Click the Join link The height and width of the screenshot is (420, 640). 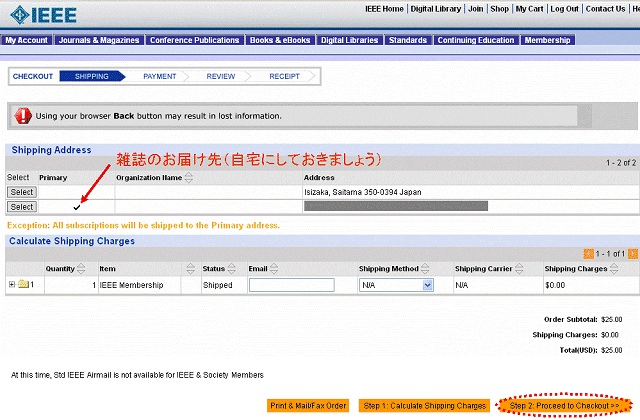[476, 9]
